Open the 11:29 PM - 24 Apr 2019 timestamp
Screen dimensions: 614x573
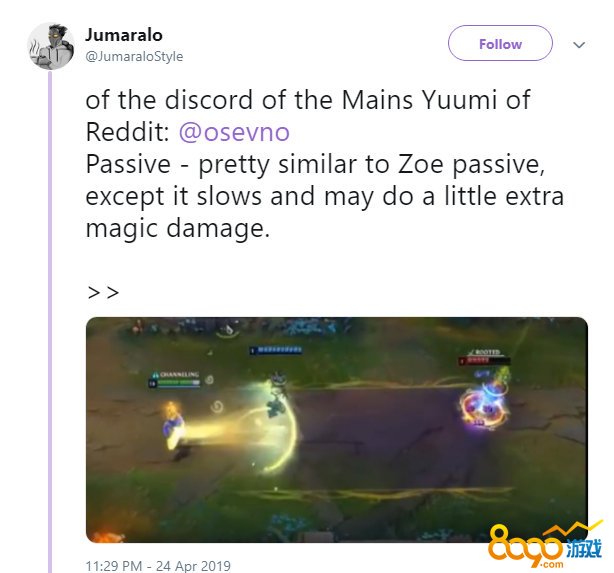[x=158, y=566]
